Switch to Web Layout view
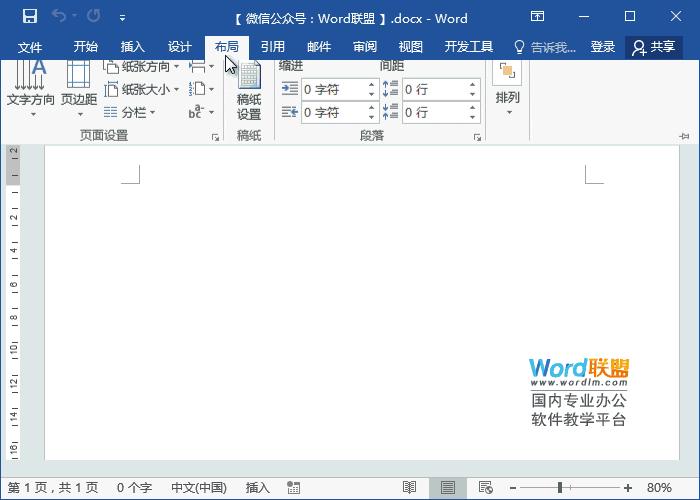Screen dimensions: 700x500 click(x=485, y=488)
